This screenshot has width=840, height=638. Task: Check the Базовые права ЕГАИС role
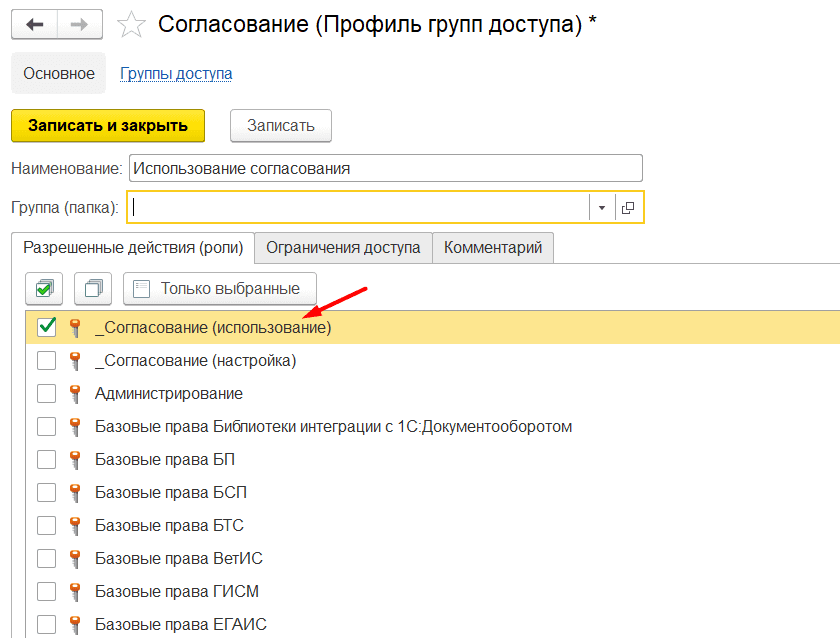pyautogui.click(x=47, y=624)
